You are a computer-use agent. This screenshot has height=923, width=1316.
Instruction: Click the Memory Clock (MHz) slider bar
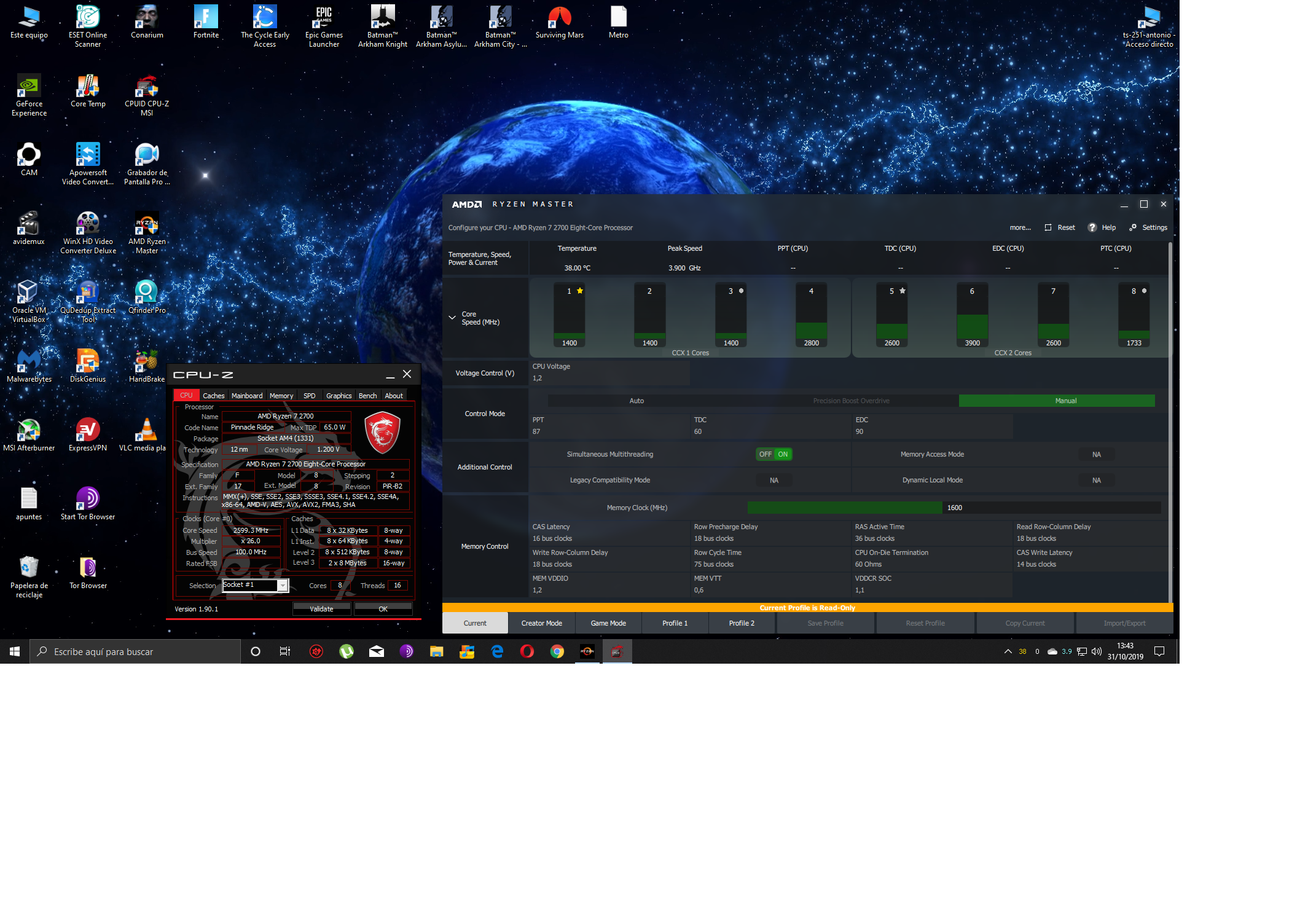[954, 508]
